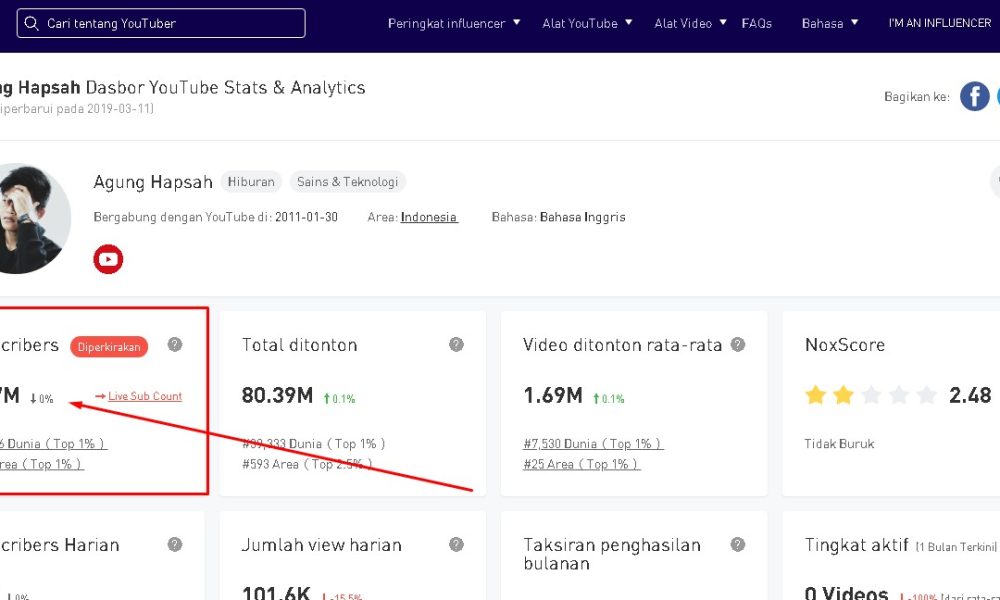Click the Jumlah view harian title
1000x600 pixels.
click(321, 545)
